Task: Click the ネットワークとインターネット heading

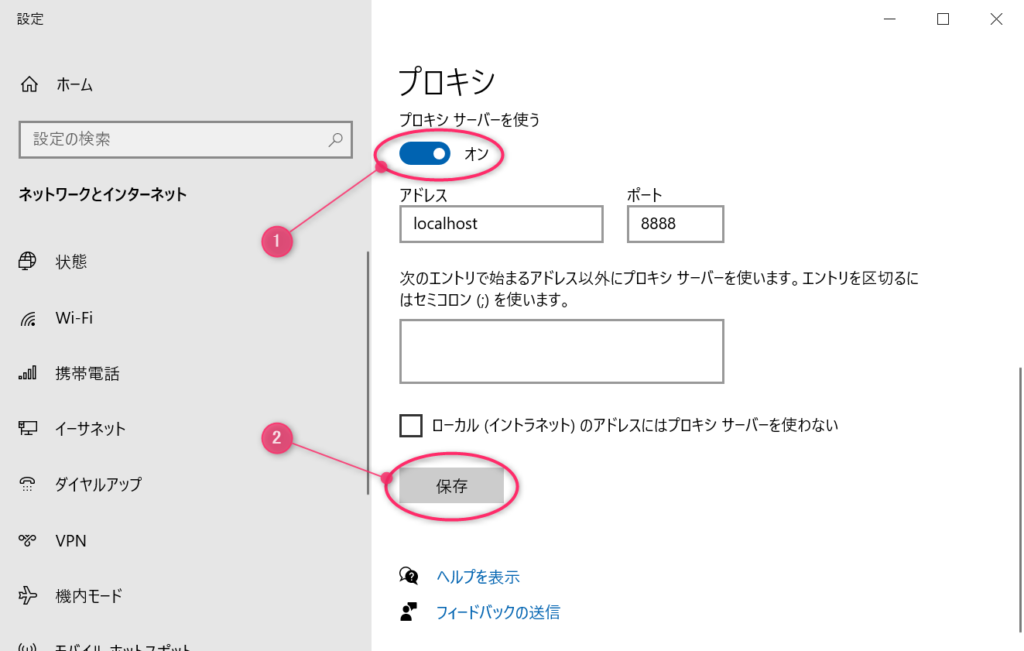Action: pyautogui.click(x=103, y=195)
